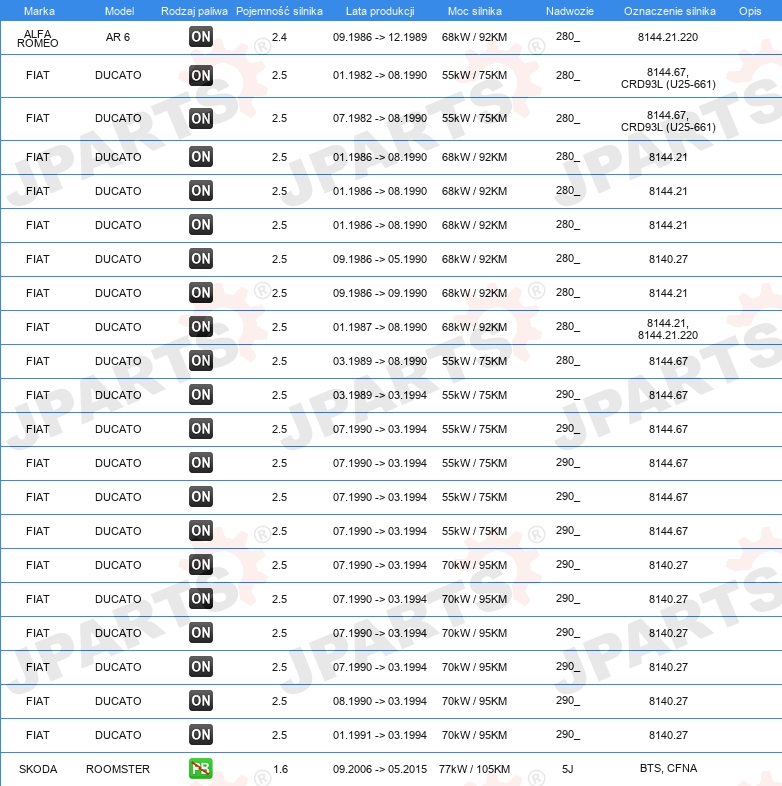This screenshot has height=786, width=782.
Task: Select the 01.1987 -> 08.1990 production years cell
Action: tap(380, 327)
